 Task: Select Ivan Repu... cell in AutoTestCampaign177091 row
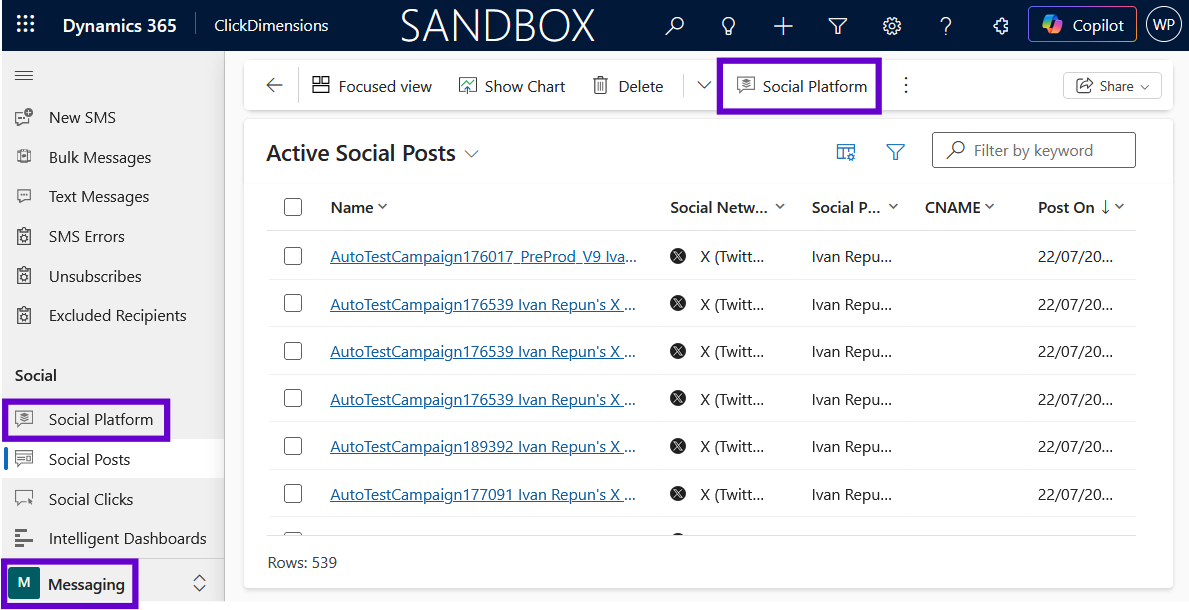click(852, 495)
